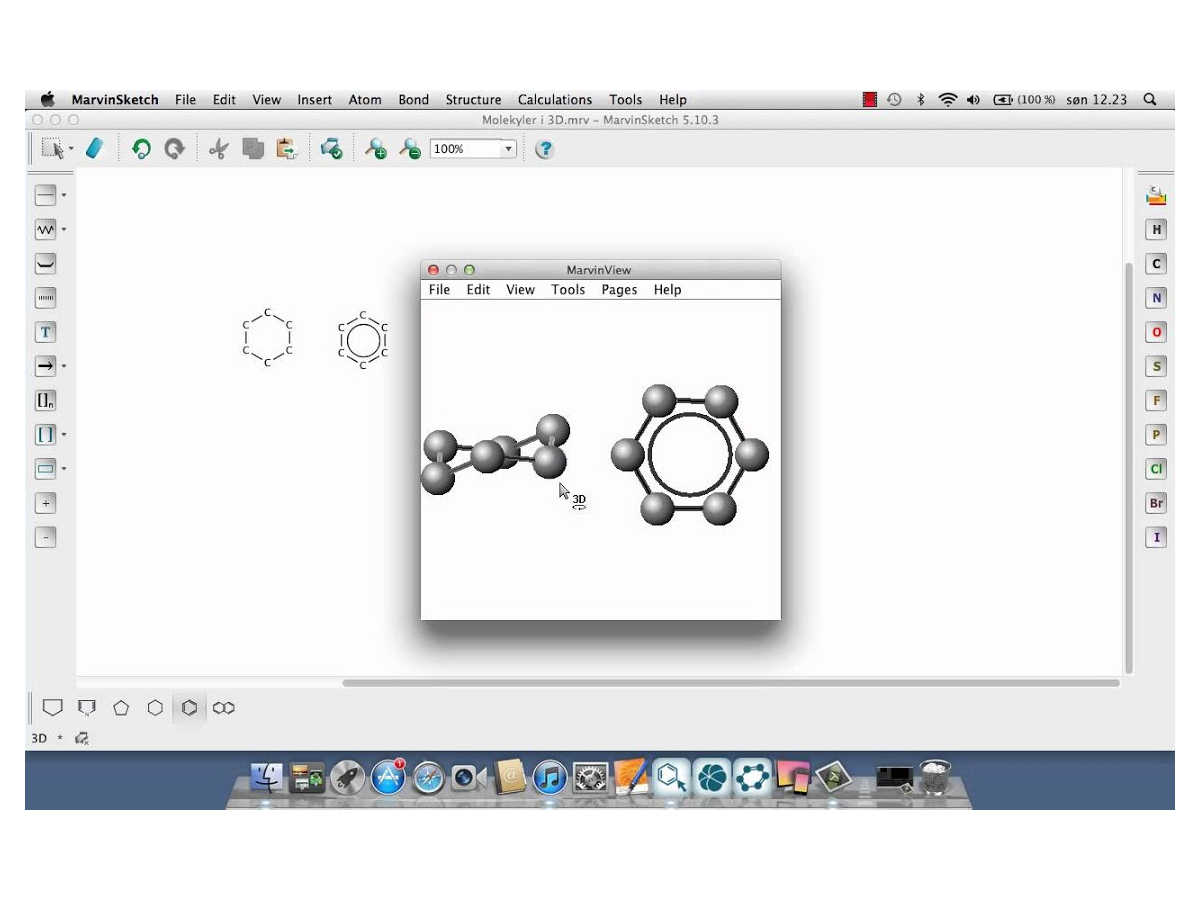Click the increase charge plus button
The width and height of the screenshot is (1200, 900).
coord(45,503)
